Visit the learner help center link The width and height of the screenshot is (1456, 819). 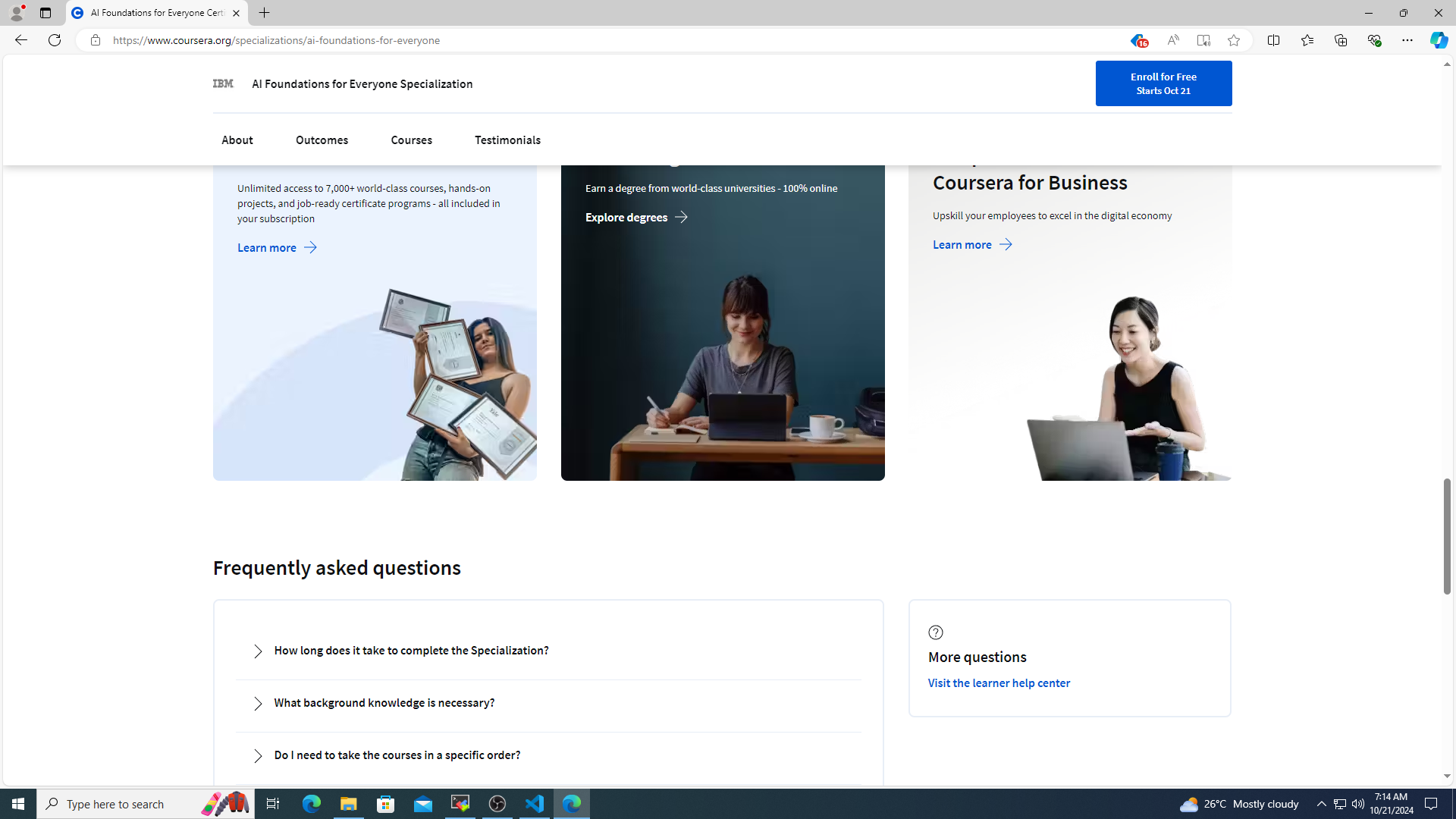point(999,683)
